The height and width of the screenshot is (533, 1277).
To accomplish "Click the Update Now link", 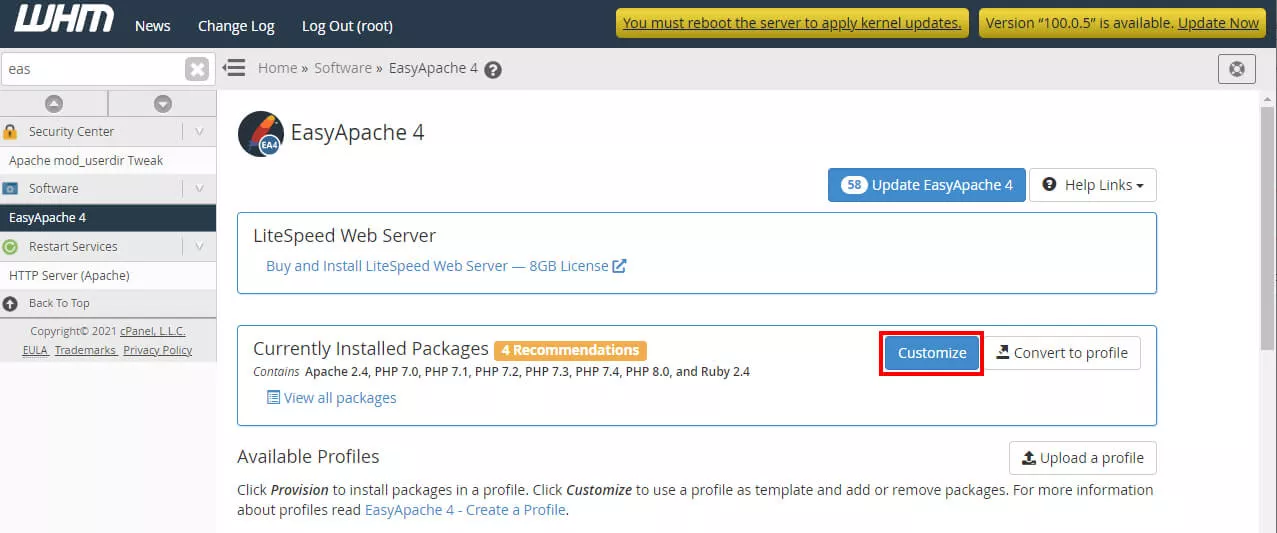I will coord(1218,23).
